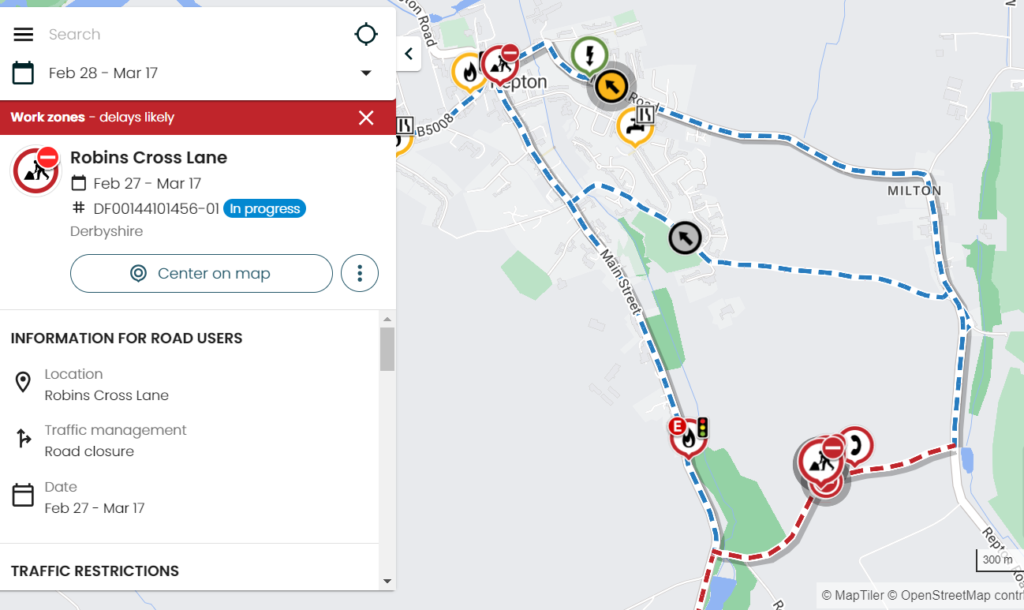Click the Search input field
Viewport: 1024px width, 610px height.
pos(196,34)
